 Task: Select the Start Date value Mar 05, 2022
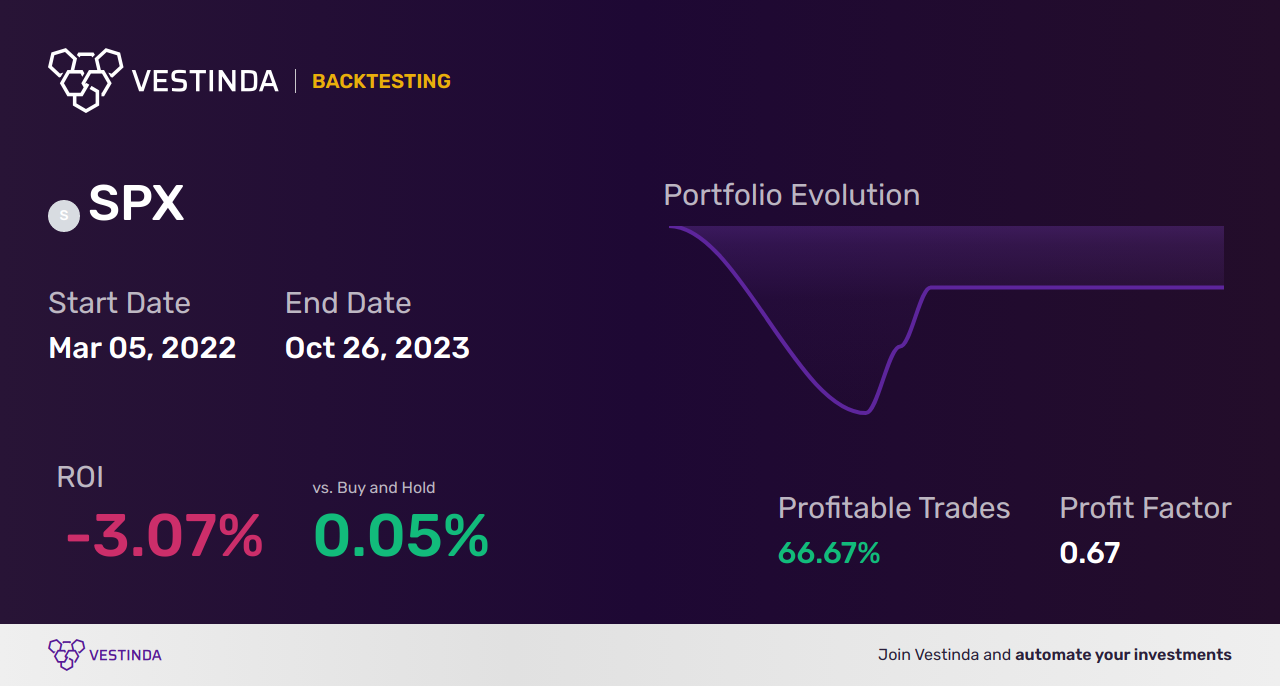142,348
